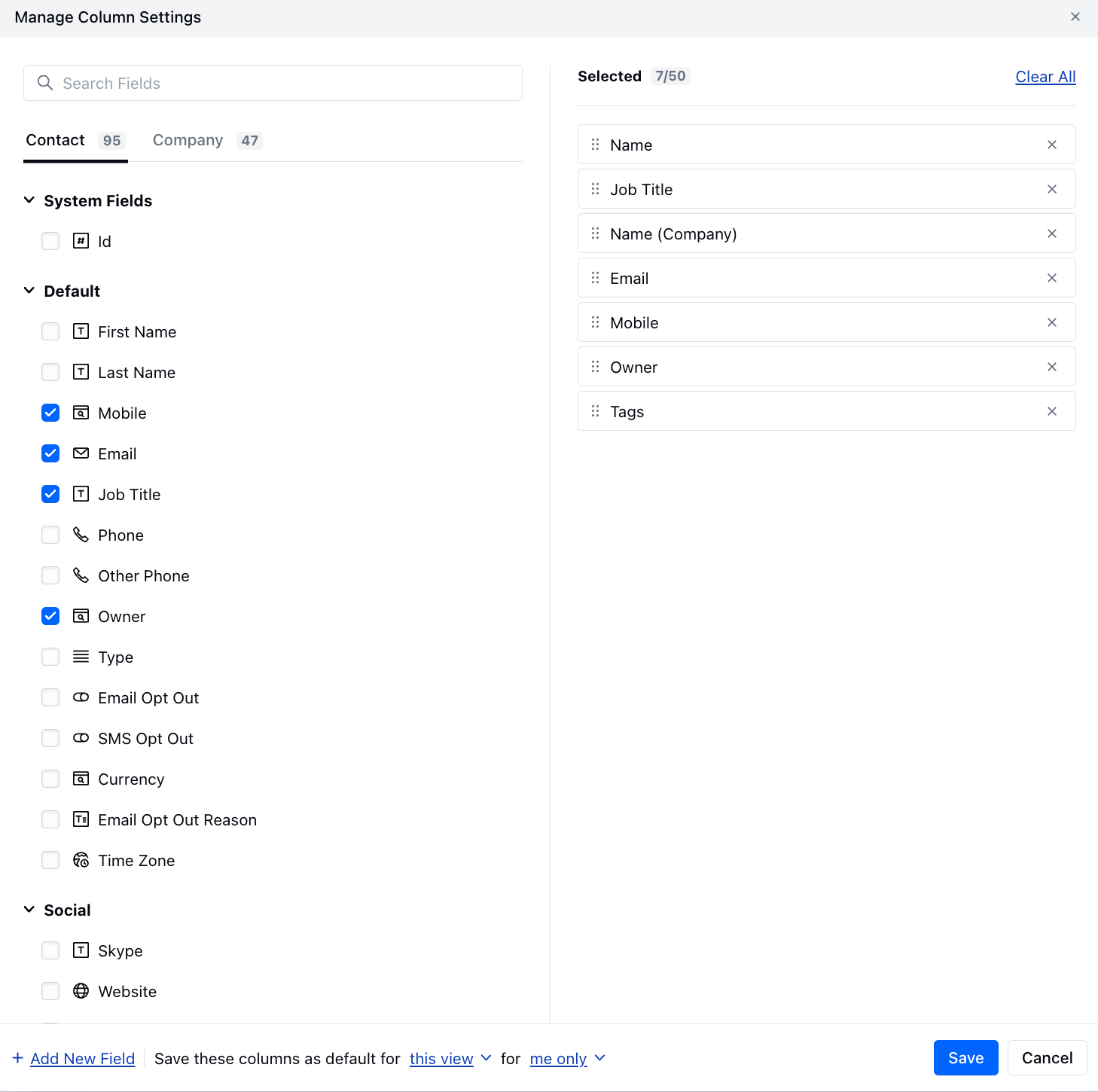This screenshot has height=1092, width=1098.
Task: Click the Save button
Action: [x=965, y=1057]
